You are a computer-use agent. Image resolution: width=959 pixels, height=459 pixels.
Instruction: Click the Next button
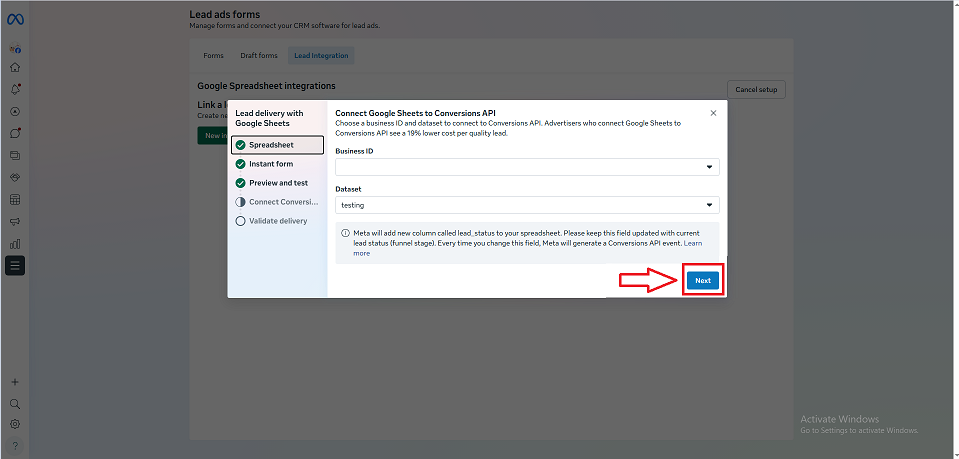coord(703,281)
